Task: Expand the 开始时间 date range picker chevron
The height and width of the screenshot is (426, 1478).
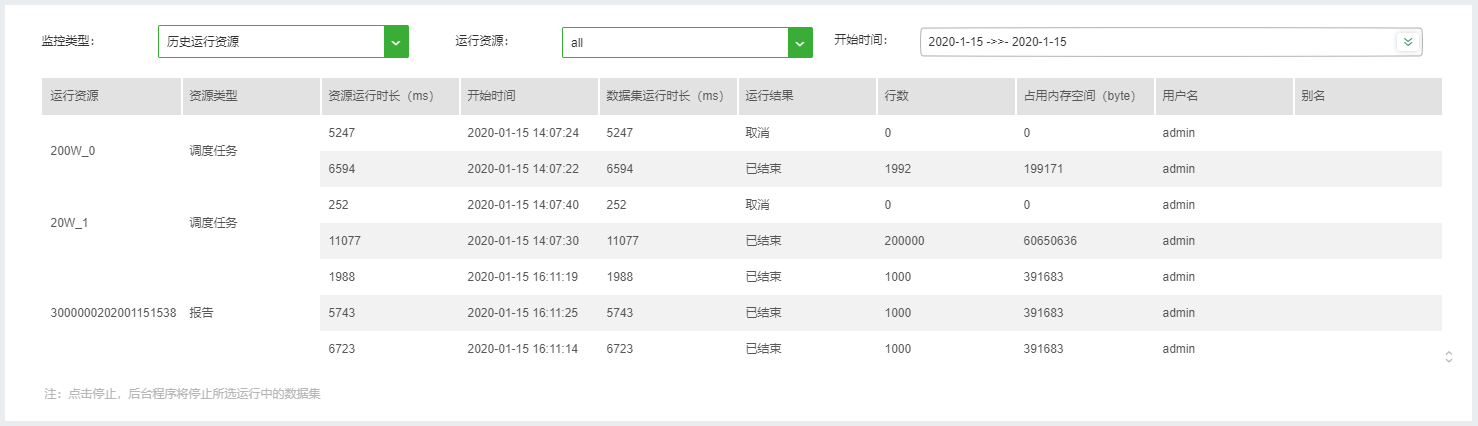Action: pyautogui.click(x=1407, y=42)
